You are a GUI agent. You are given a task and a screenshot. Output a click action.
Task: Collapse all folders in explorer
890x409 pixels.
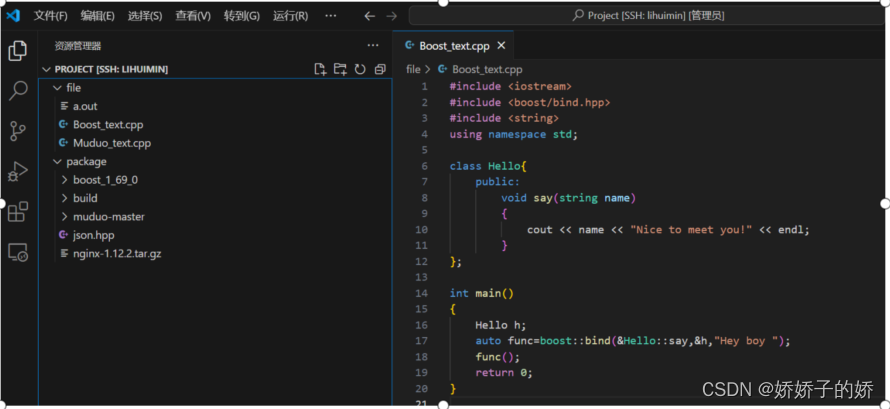380,69
